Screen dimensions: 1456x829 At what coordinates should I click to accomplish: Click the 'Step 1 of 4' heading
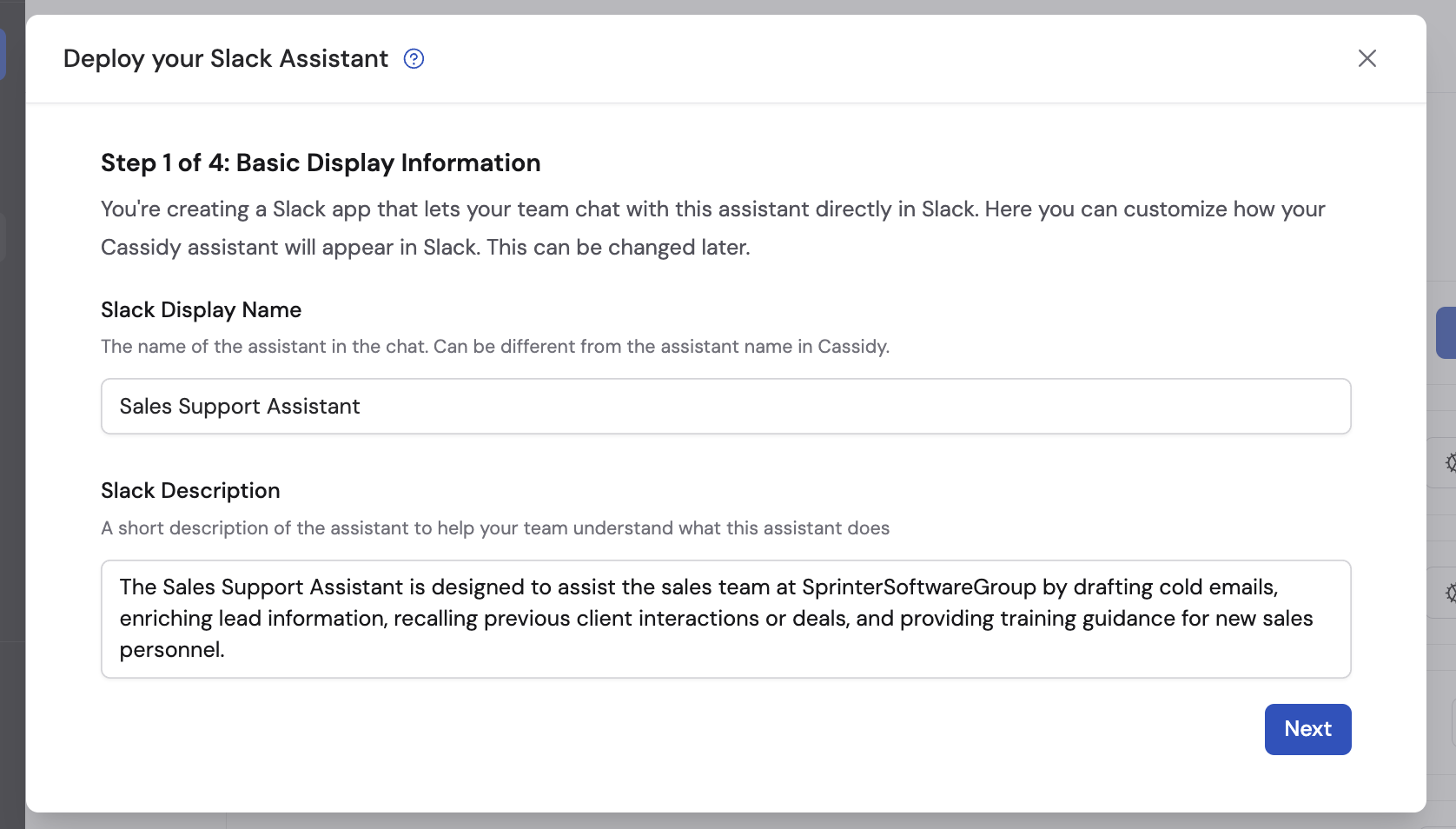click(321, 162)
